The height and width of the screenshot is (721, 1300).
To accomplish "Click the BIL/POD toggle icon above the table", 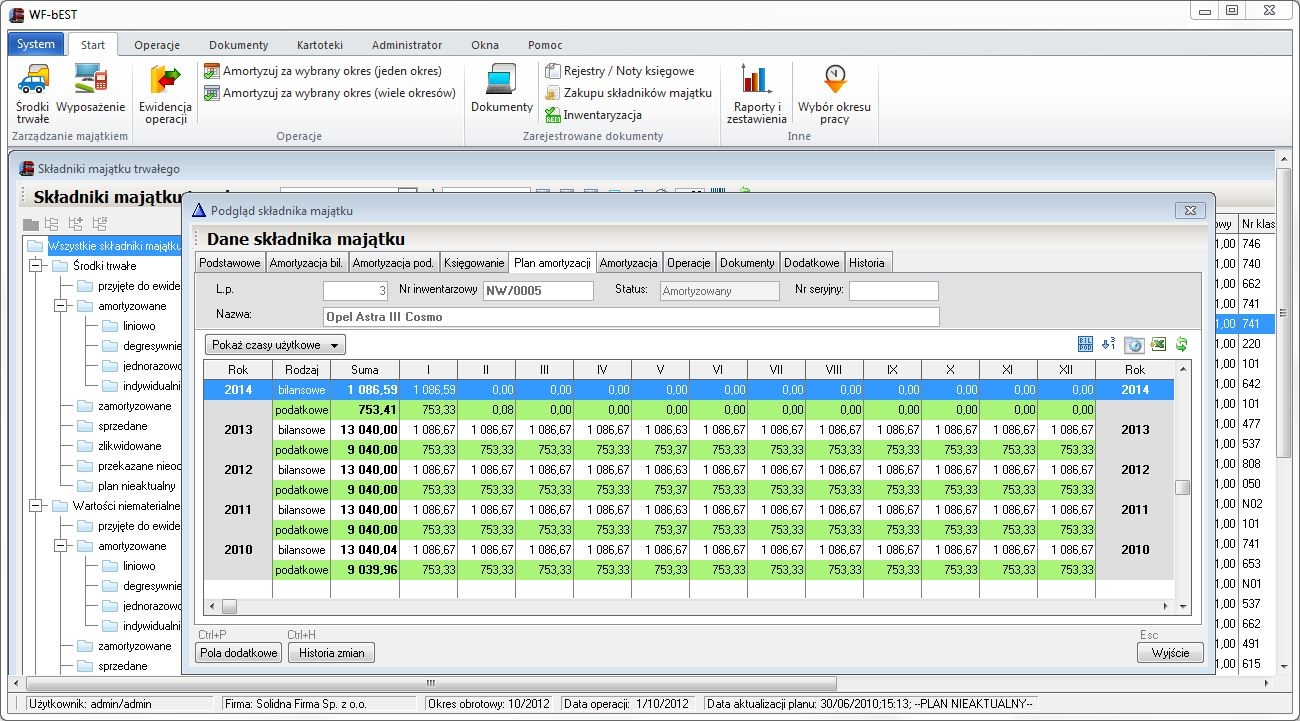I will tap(1085, 344).
